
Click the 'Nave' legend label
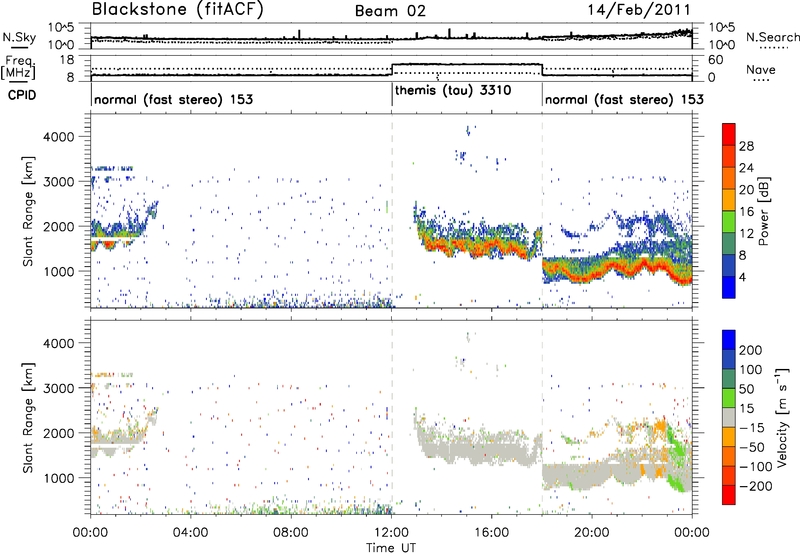pyautogui.click(x=761, y=70)
